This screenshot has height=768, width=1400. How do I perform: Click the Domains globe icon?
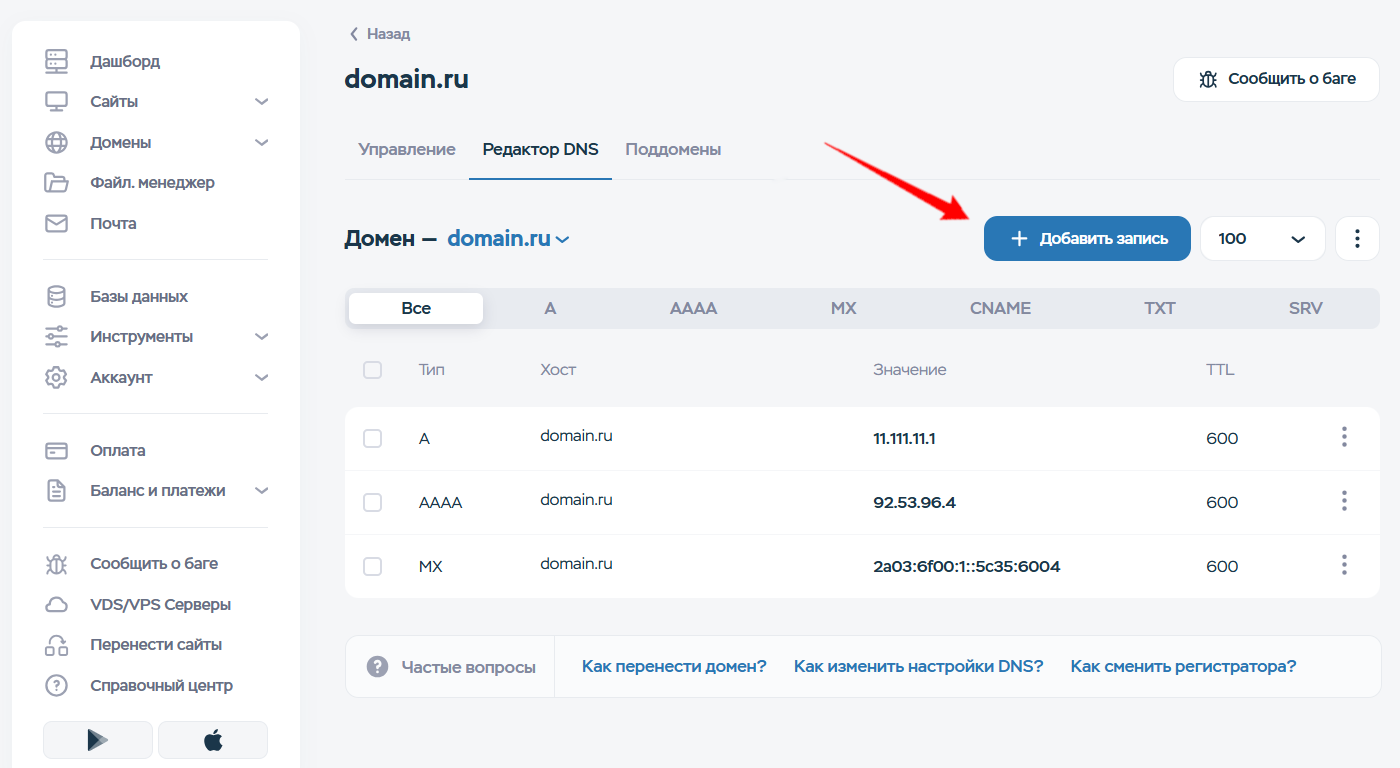click(x=57, y=143)
